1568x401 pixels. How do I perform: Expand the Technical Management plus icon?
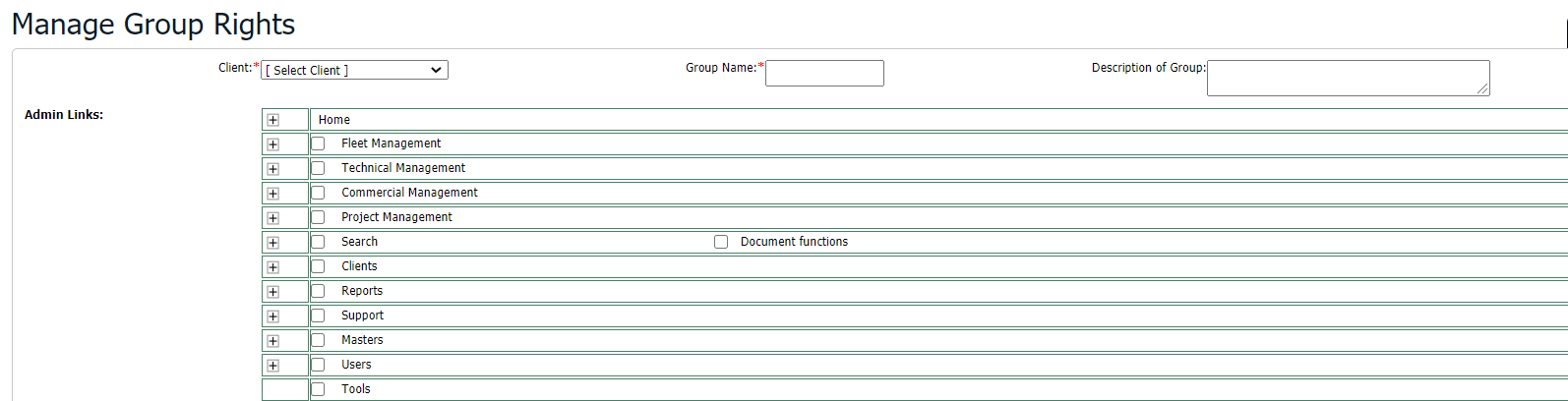tap(272, 169)
